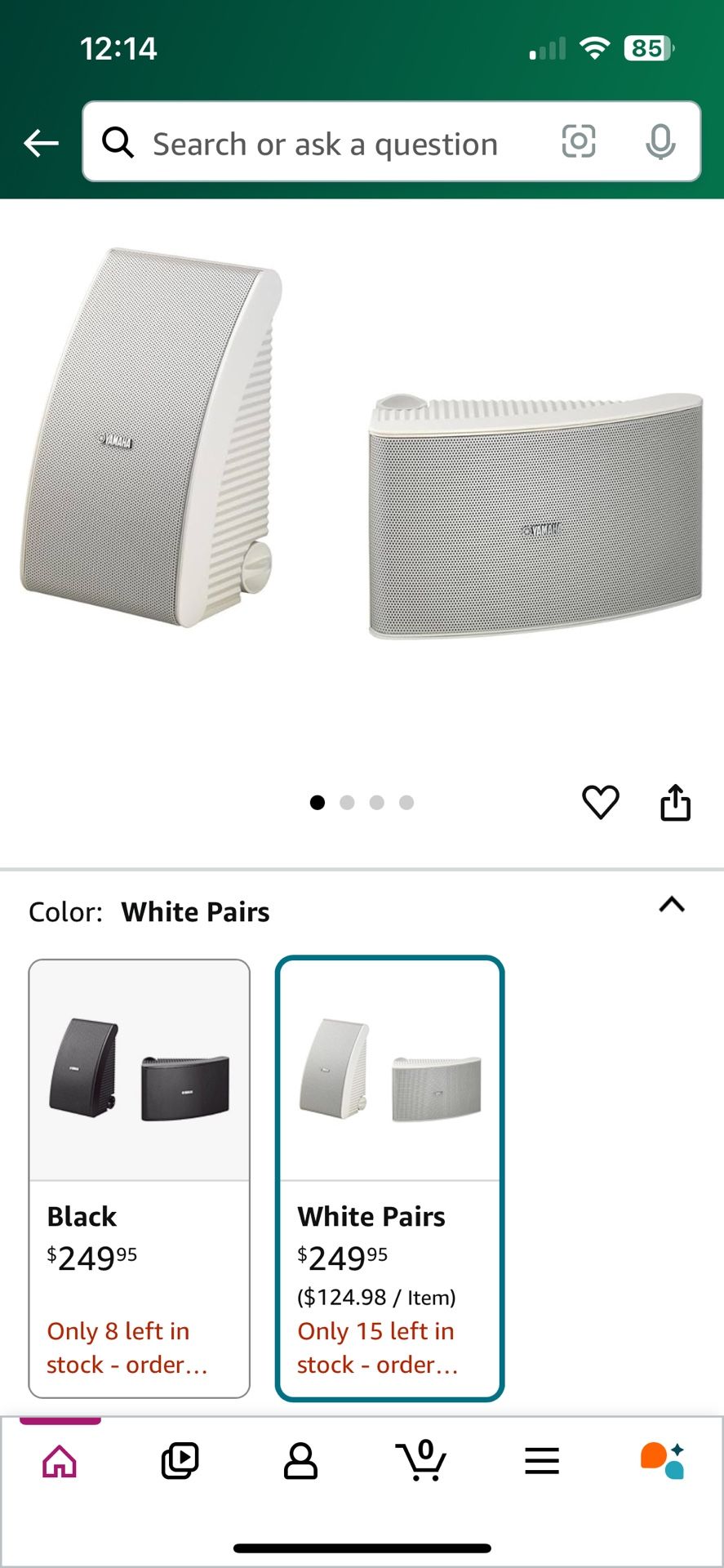Open the hamburger menu
The width and height of the screenshot is (724, 1568).
point(542,1460)
